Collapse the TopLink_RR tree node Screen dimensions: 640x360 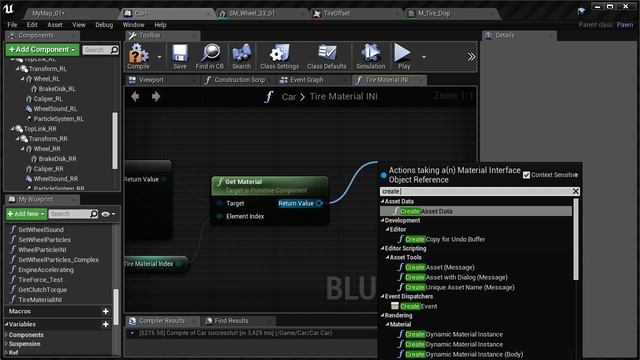pos(12,129)
